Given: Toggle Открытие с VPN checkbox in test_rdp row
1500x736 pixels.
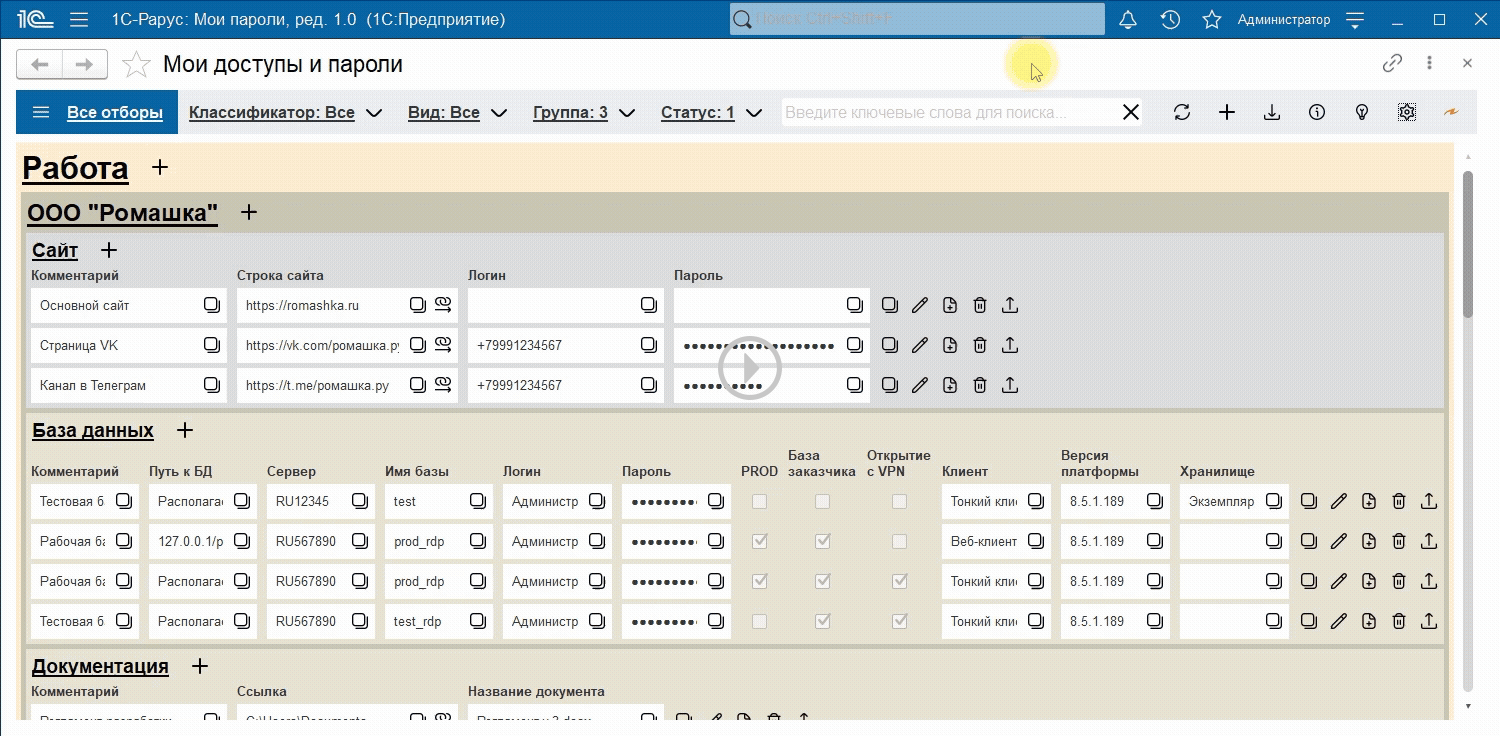Looking at the screenshot, I should pos(899,621).
